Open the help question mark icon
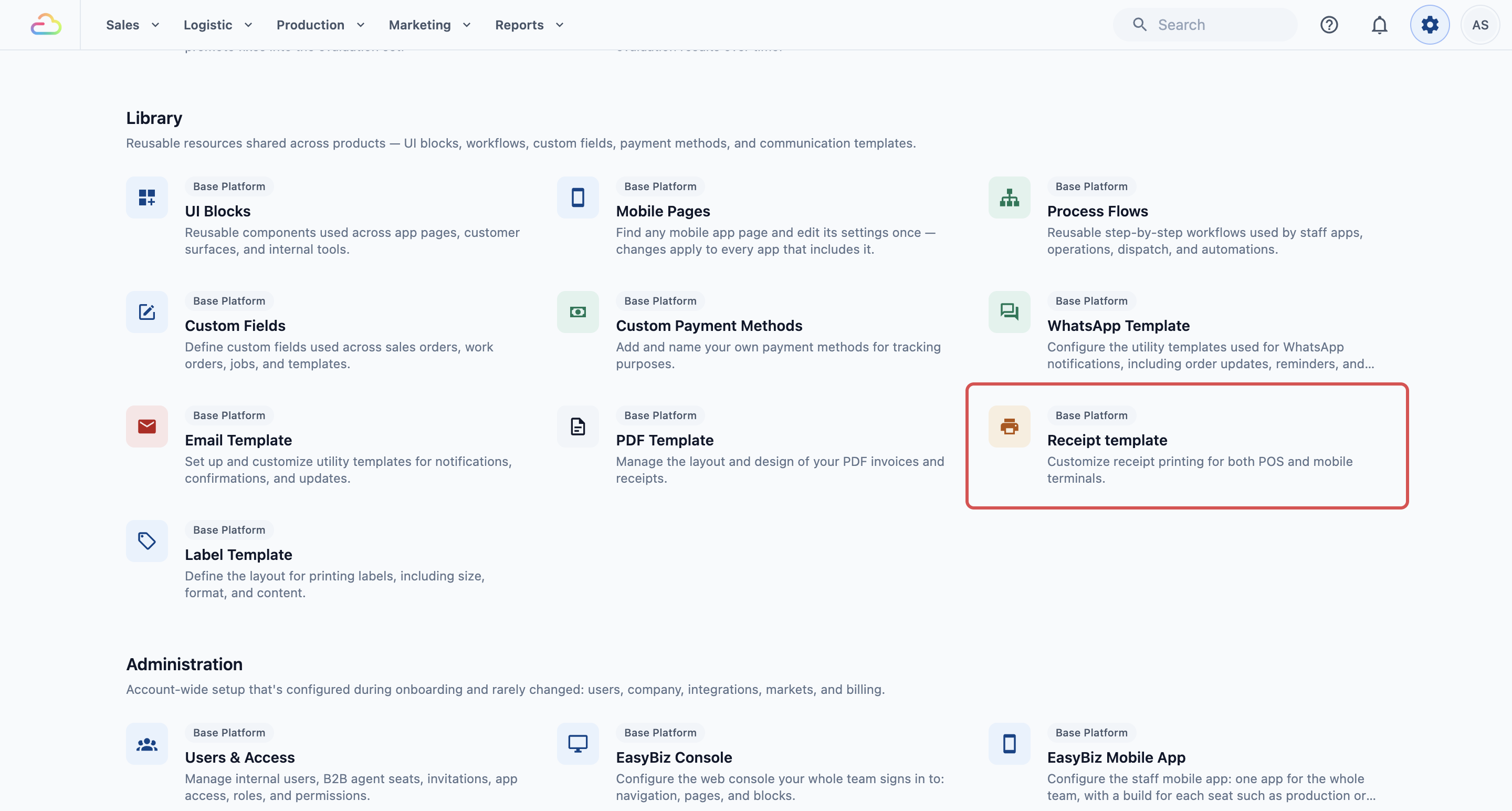This screenshot has height=811, width=1512. [1329, 25]
